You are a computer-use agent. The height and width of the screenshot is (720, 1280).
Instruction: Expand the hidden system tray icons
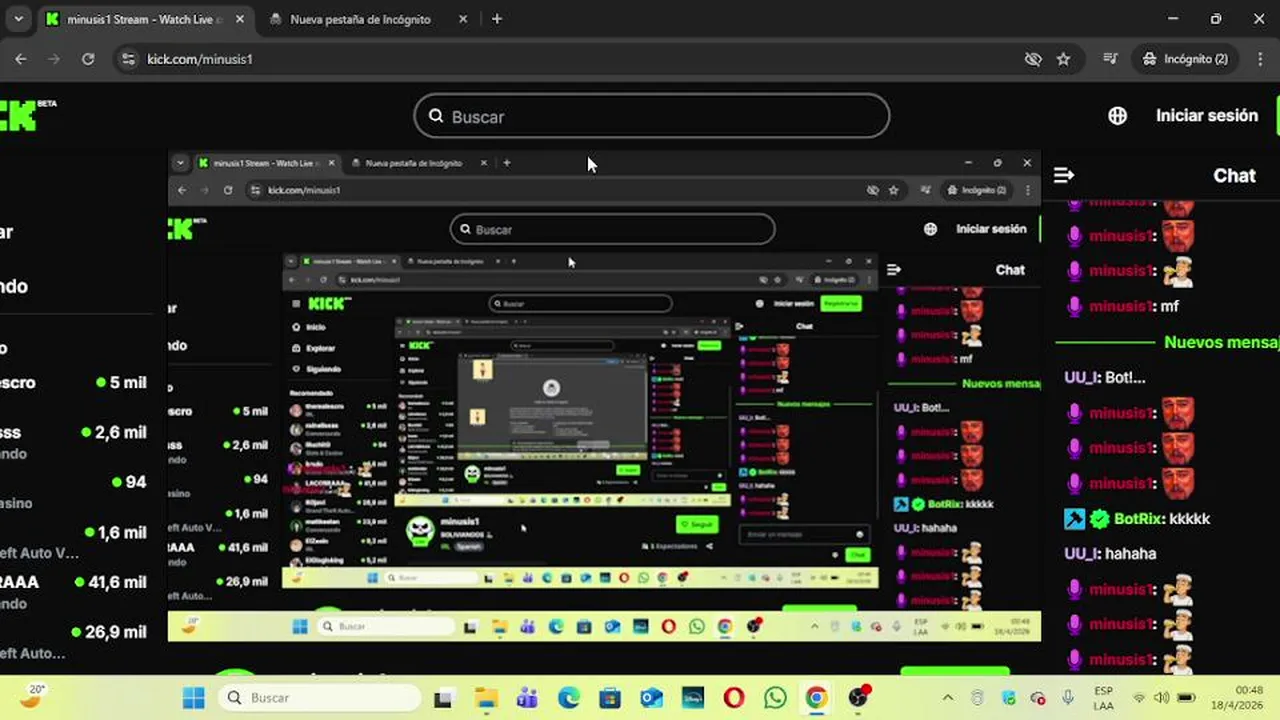[948, 698]
